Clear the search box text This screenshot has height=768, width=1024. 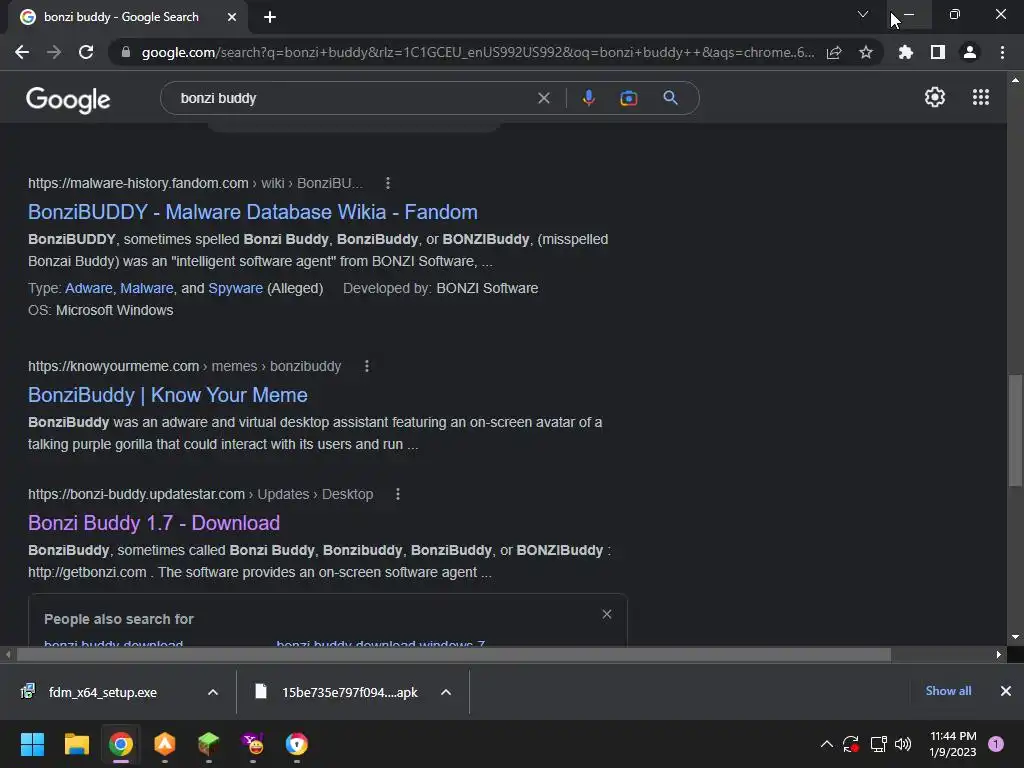pyautogui.click(x=543, y=99)
